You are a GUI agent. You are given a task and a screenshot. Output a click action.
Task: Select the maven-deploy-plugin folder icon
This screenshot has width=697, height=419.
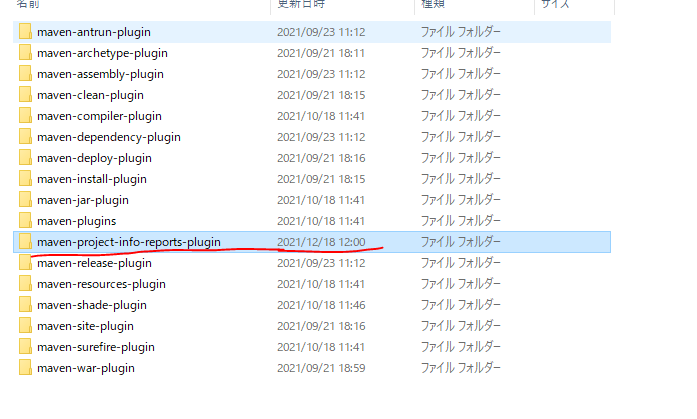pyautogui.click(x=25, y=158)
